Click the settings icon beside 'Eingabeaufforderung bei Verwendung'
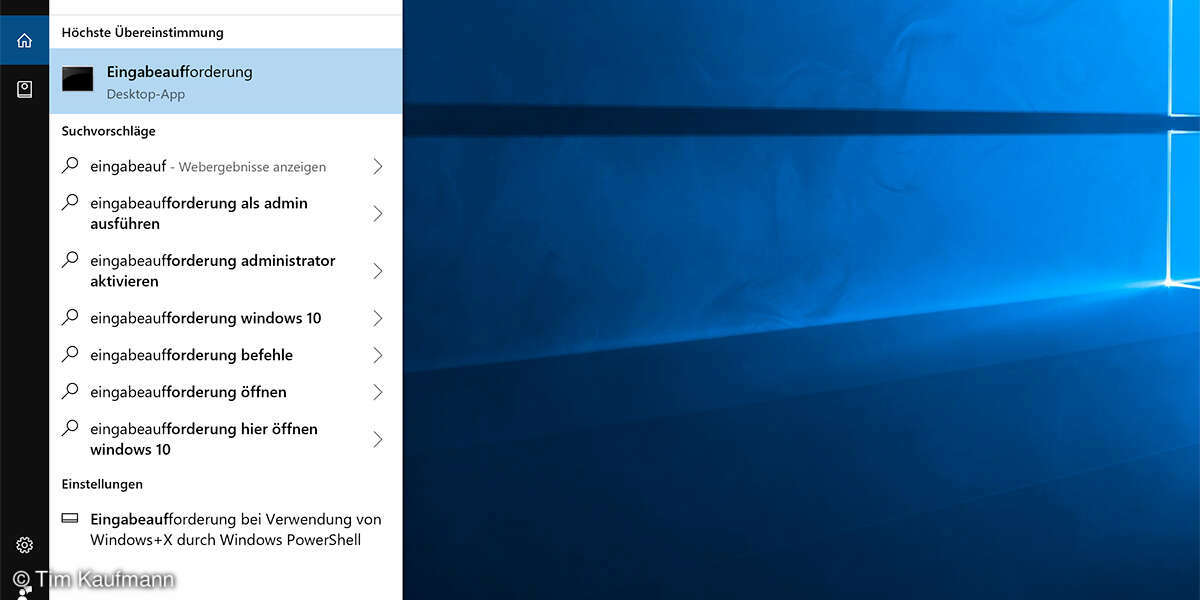1200x600 pixels. [70, 519]
